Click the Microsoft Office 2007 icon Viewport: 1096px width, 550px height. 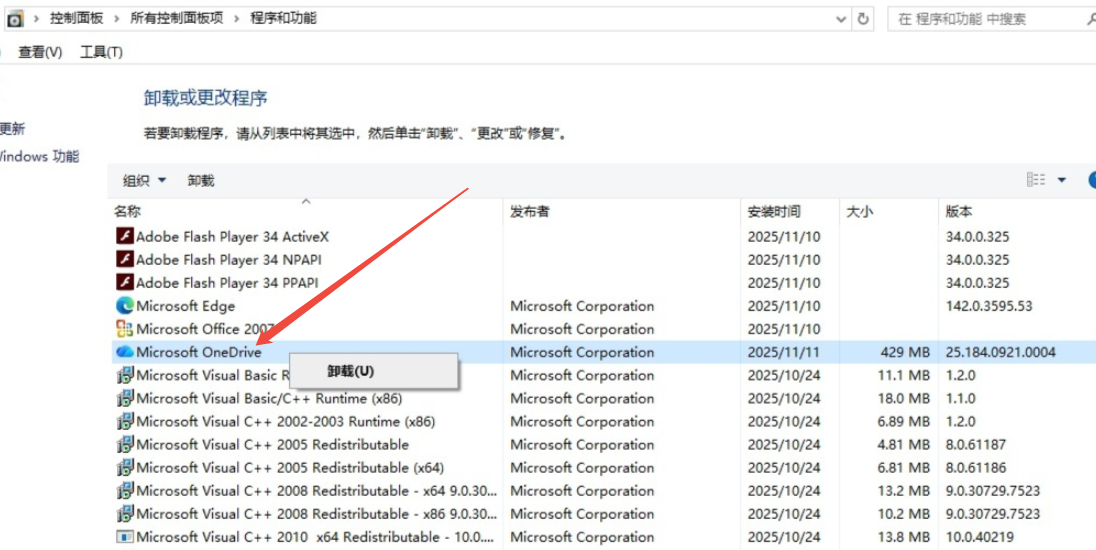tap(125, 329)
